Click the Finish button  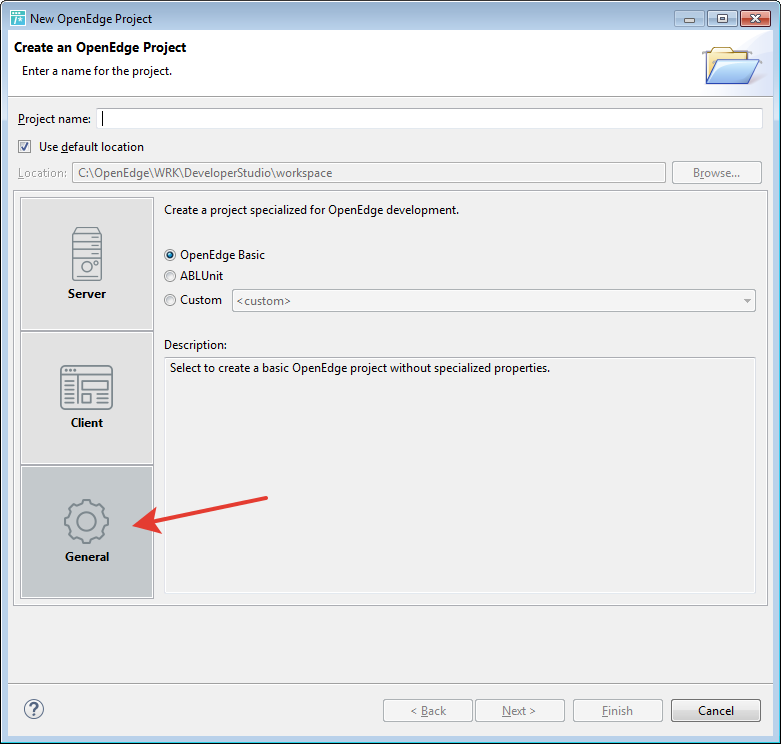click(x=618, y=711)
